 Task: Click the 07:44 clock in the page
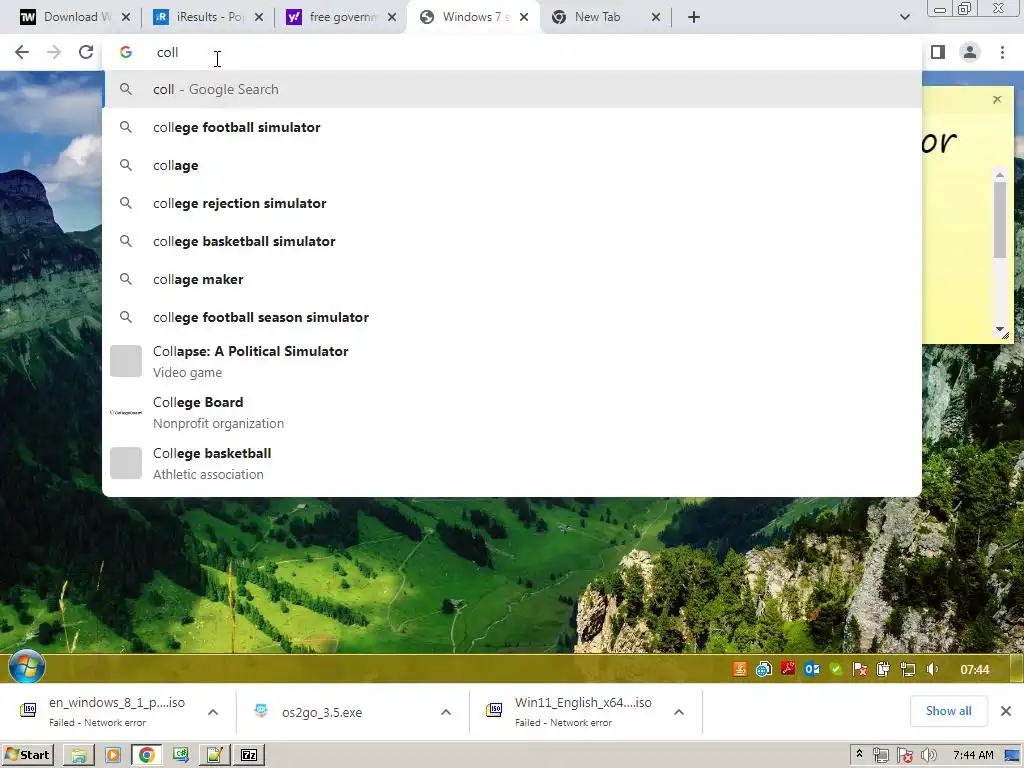point(974,669)
